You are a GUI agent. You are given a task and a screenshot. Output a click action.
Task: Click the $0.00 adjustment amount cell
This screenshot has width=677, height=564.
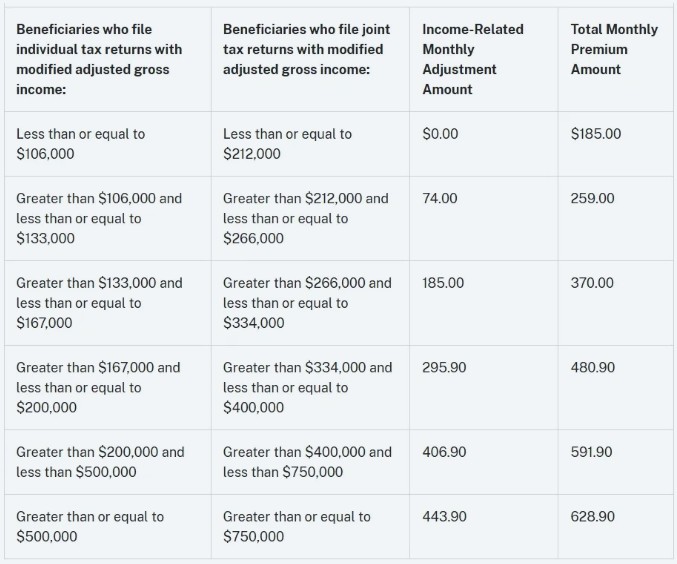click(440, 134)
